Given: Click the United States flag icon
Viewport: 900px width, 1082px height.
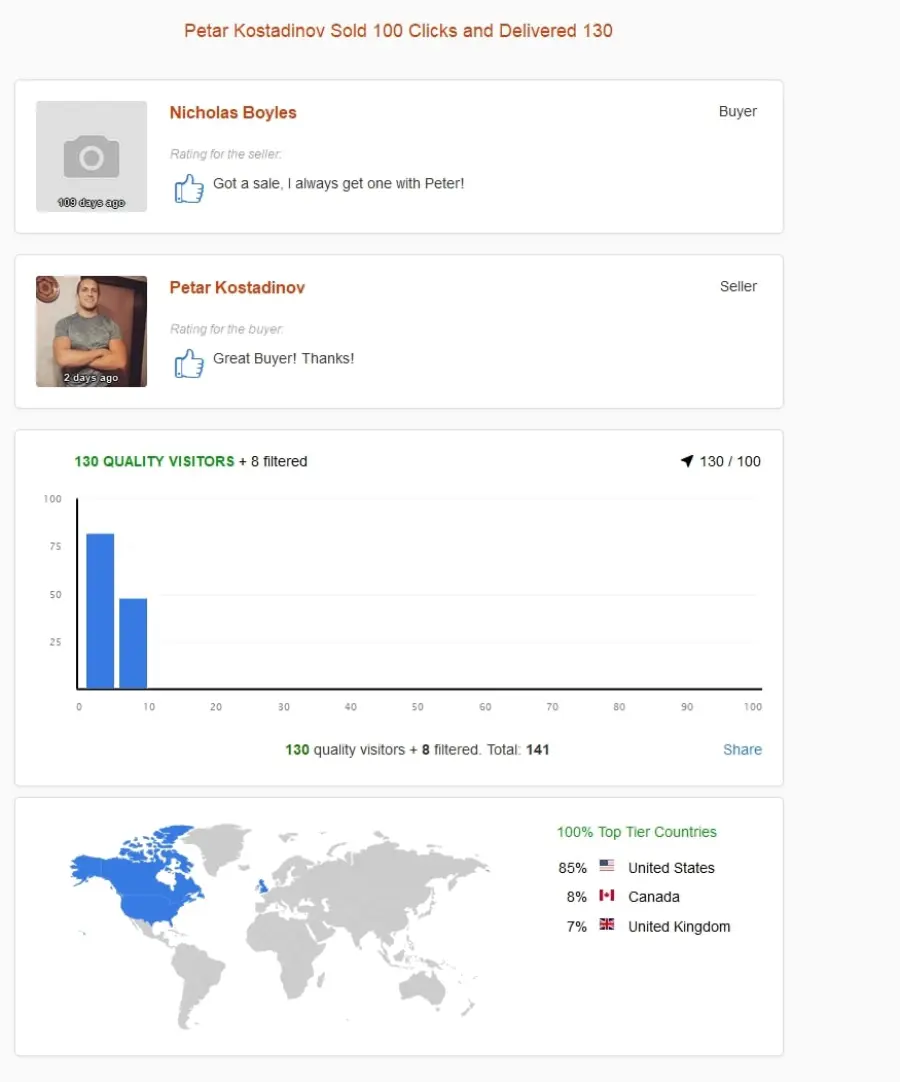Looking at the screenshot, I should pyautogui.click(x=607, y=865).
